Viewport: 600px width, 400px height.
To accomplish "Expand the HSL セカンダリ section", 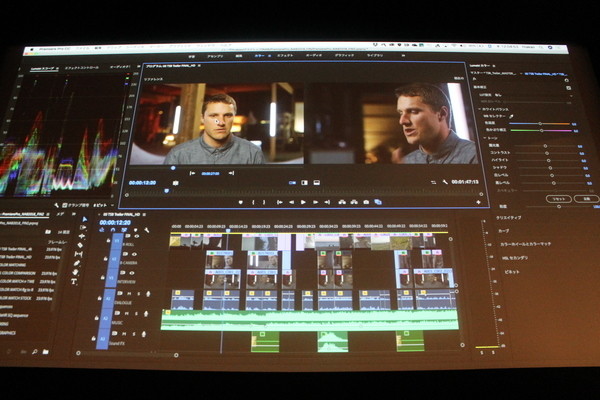I will [x=515, y=258].
